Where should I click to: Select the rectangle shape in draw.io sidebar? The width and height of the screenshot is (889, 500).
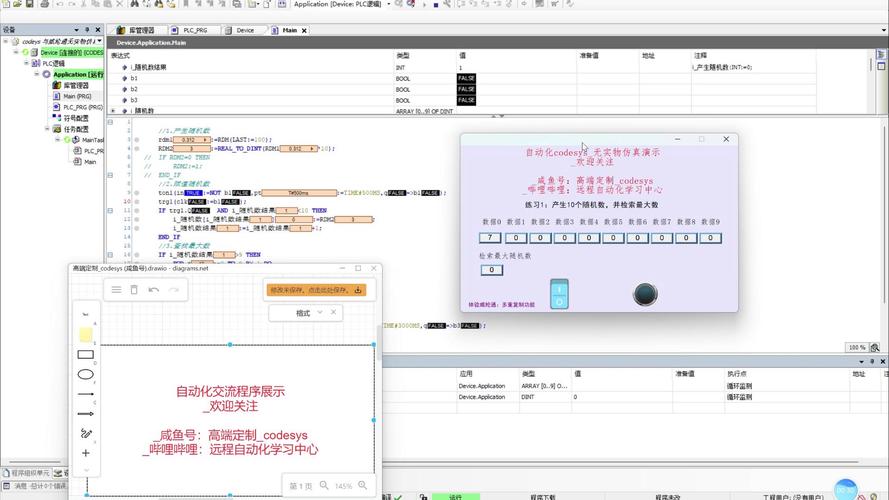pyautogui.click(x=86, y=355)
